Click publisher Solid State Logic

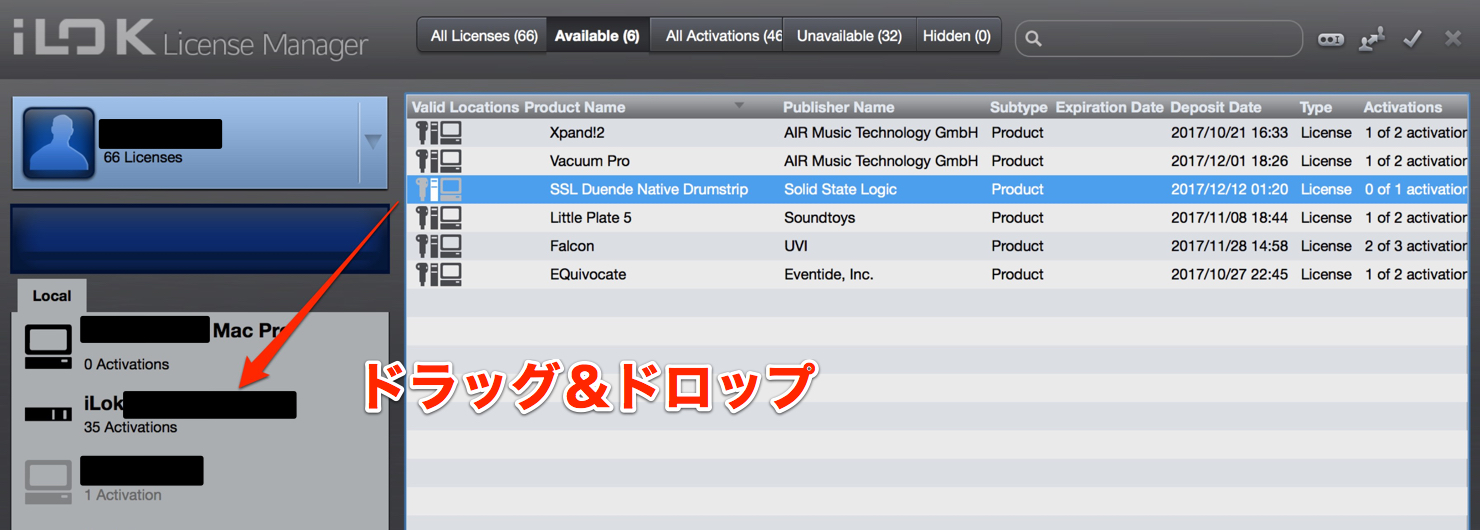click(840, 189)
